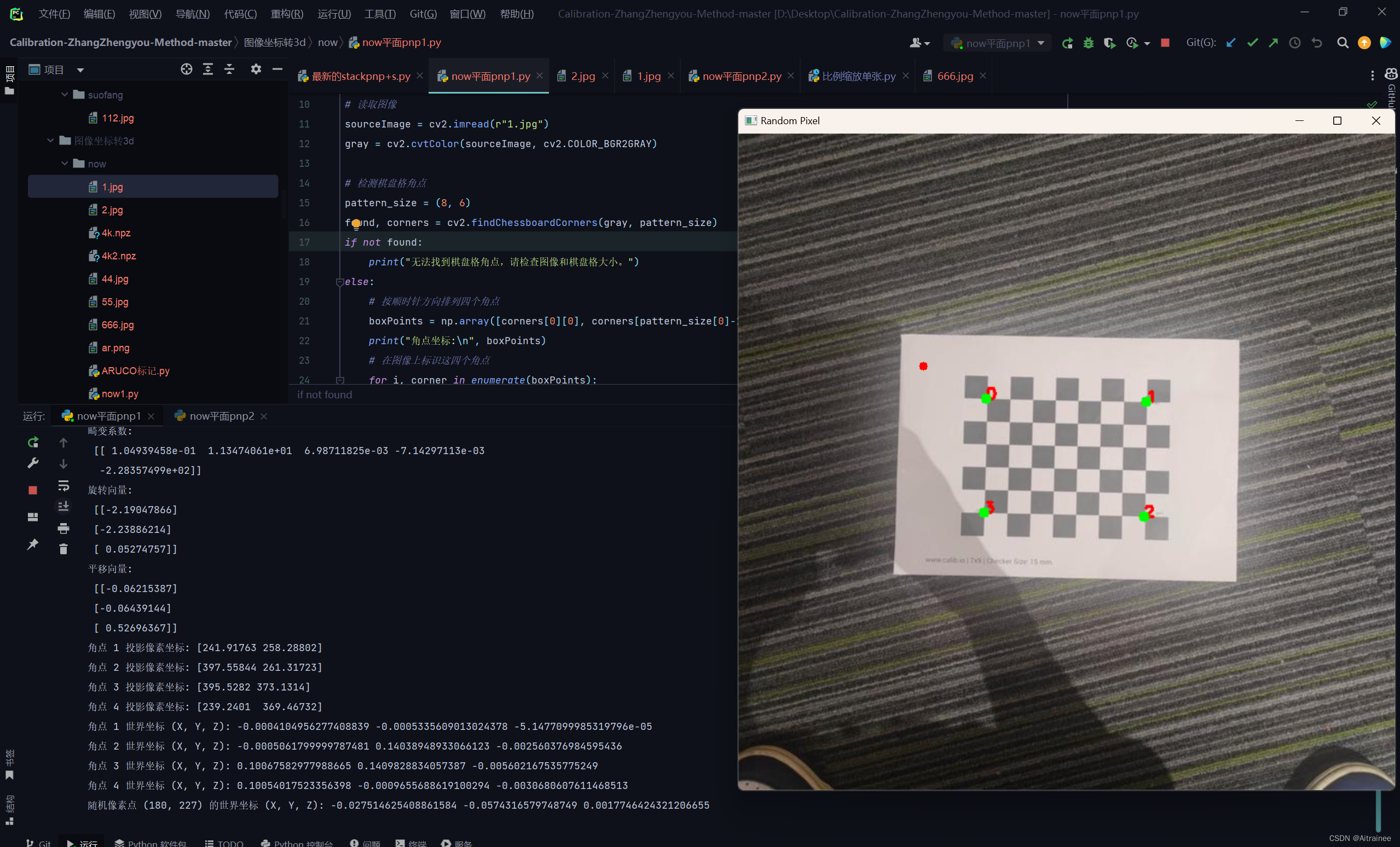Click inspection status checkmark in editor

tap(1372, 105)
